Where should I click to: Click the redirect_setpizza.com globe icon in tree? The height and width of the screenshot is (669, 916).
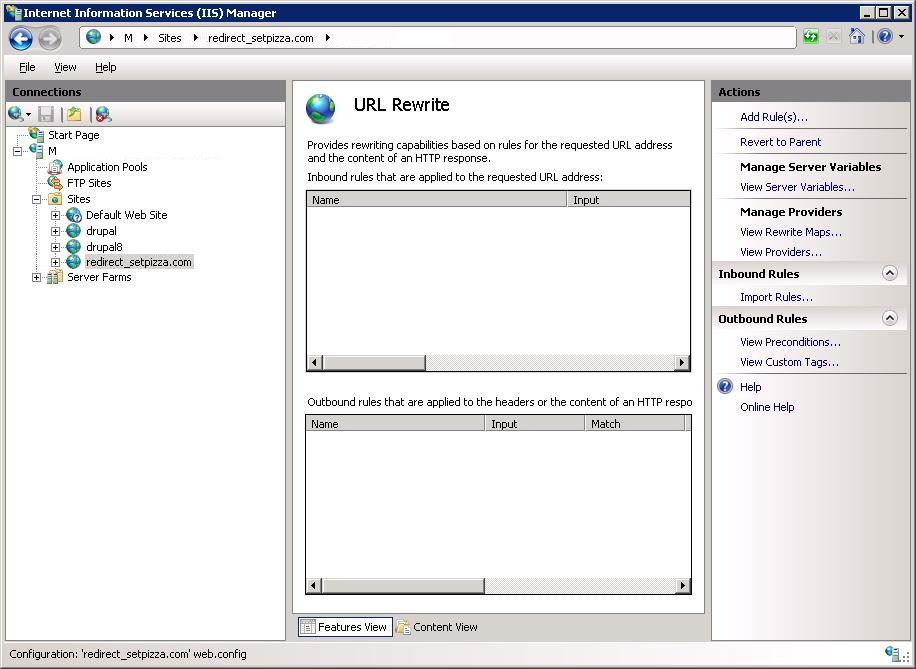coord(74,262)
